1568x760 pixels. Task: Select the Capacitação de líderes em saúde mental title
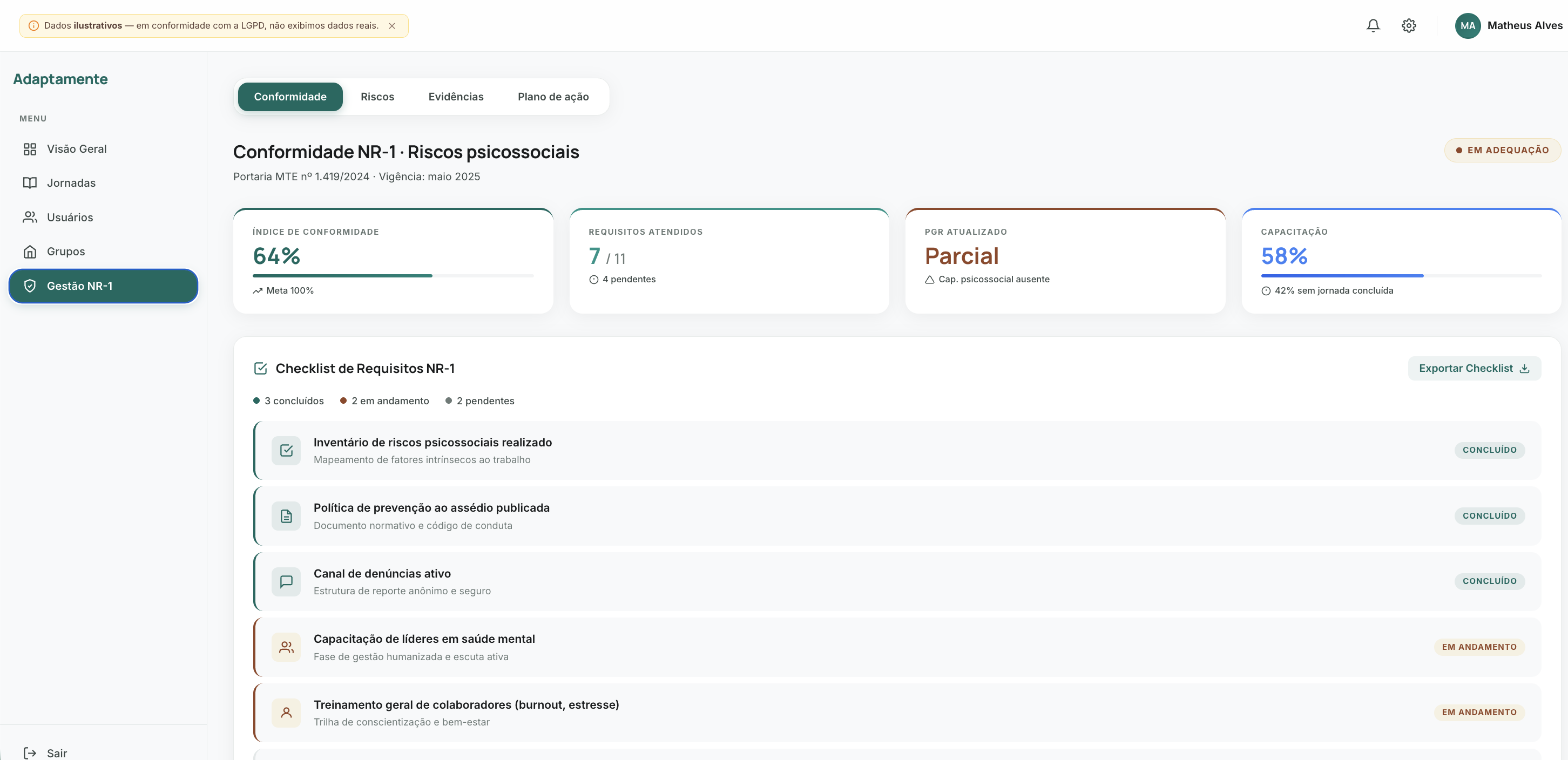[x=424, y=639]
